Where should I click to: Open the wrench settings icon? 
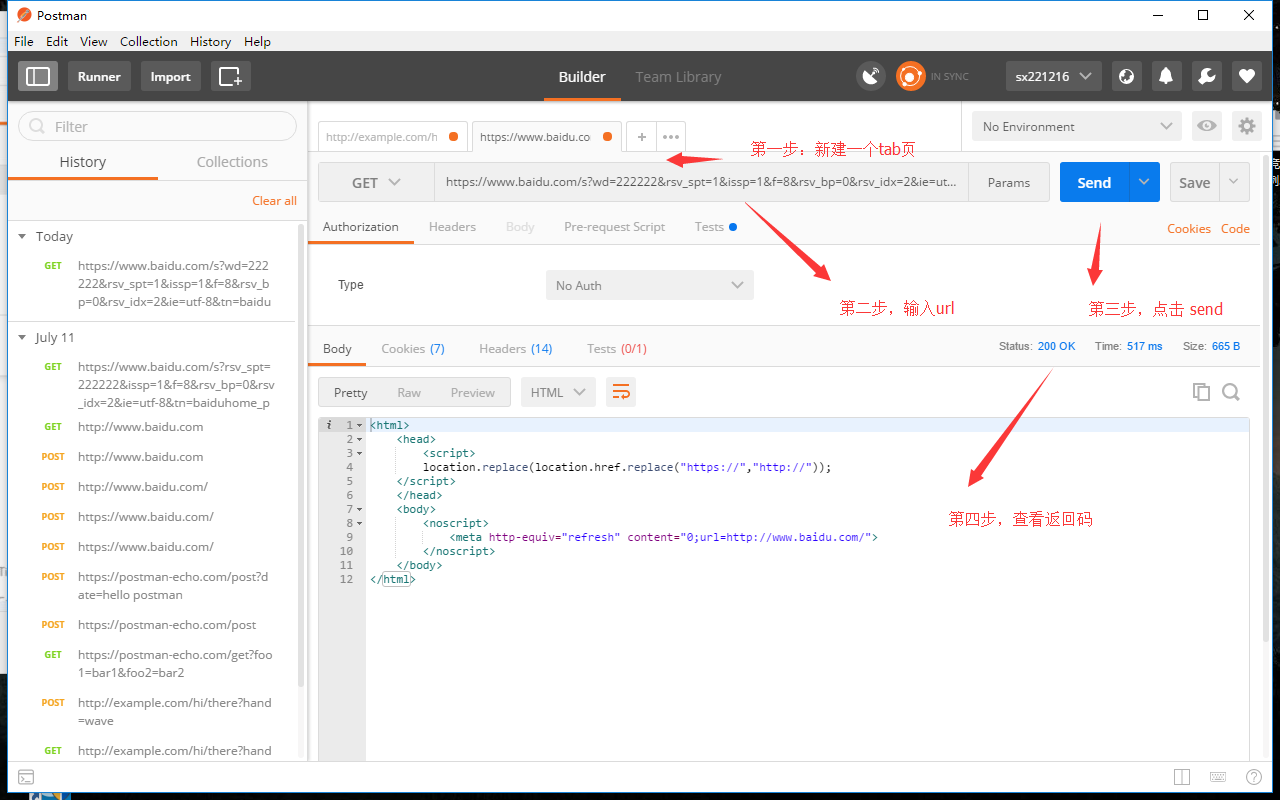[1206, 76]
